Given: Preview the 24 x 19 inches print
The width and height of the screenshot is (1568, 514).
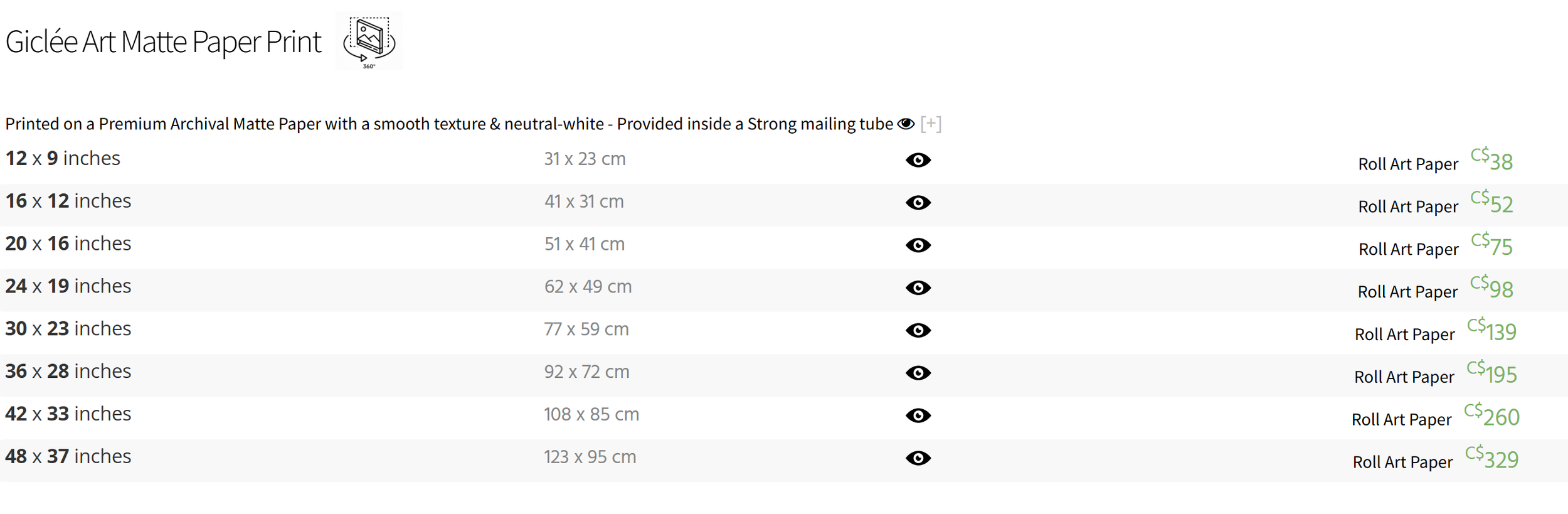Looking at the screenshot, I should 918,288.
